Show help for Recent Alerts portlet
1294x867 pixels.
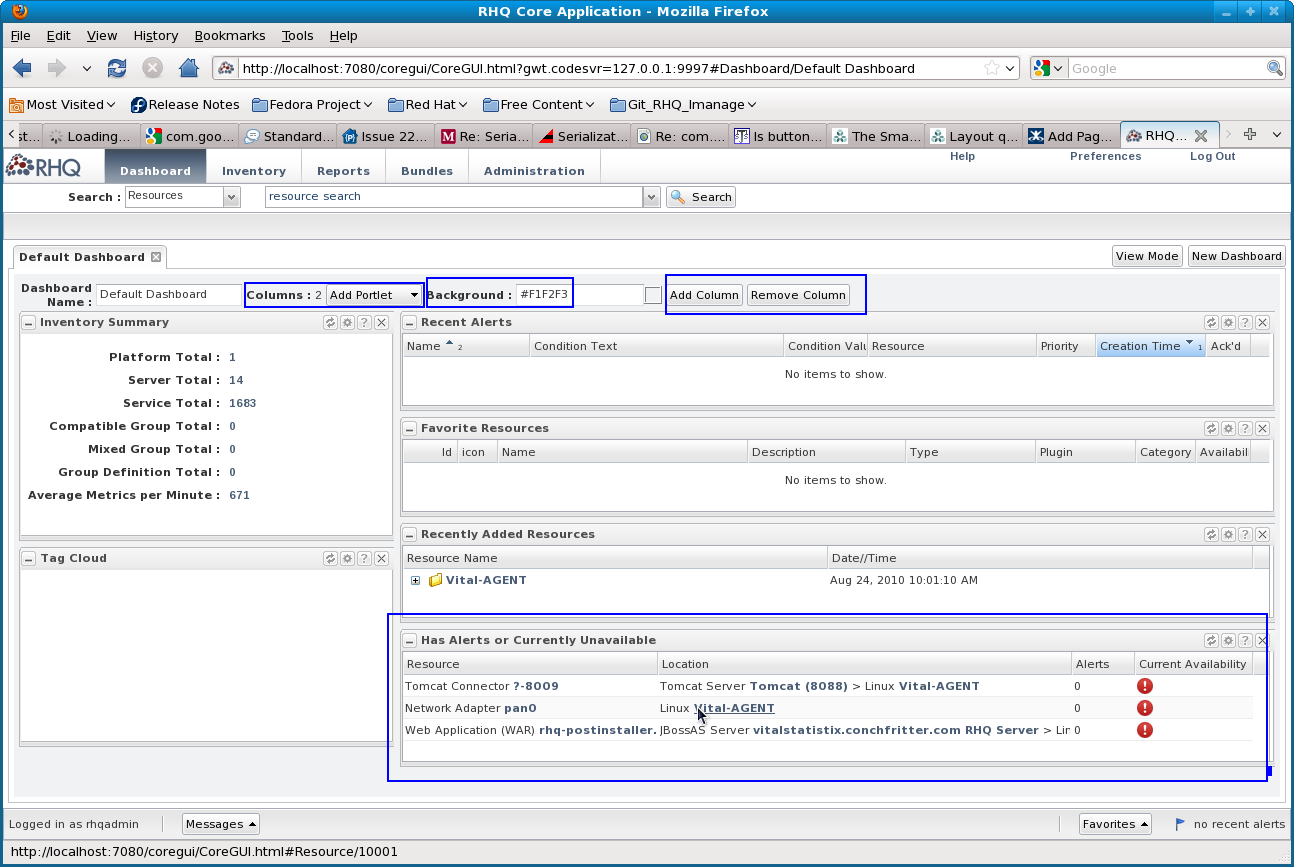pos(1245,322)
